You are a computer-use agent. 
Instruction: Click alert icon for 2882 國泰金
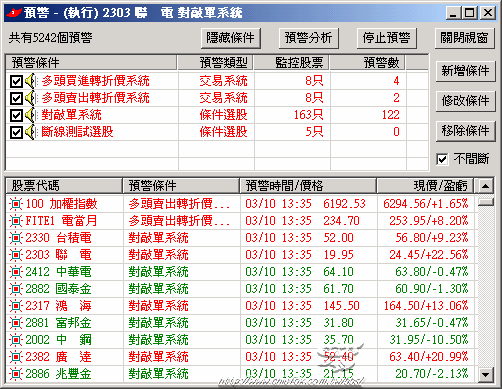(16, 289)
